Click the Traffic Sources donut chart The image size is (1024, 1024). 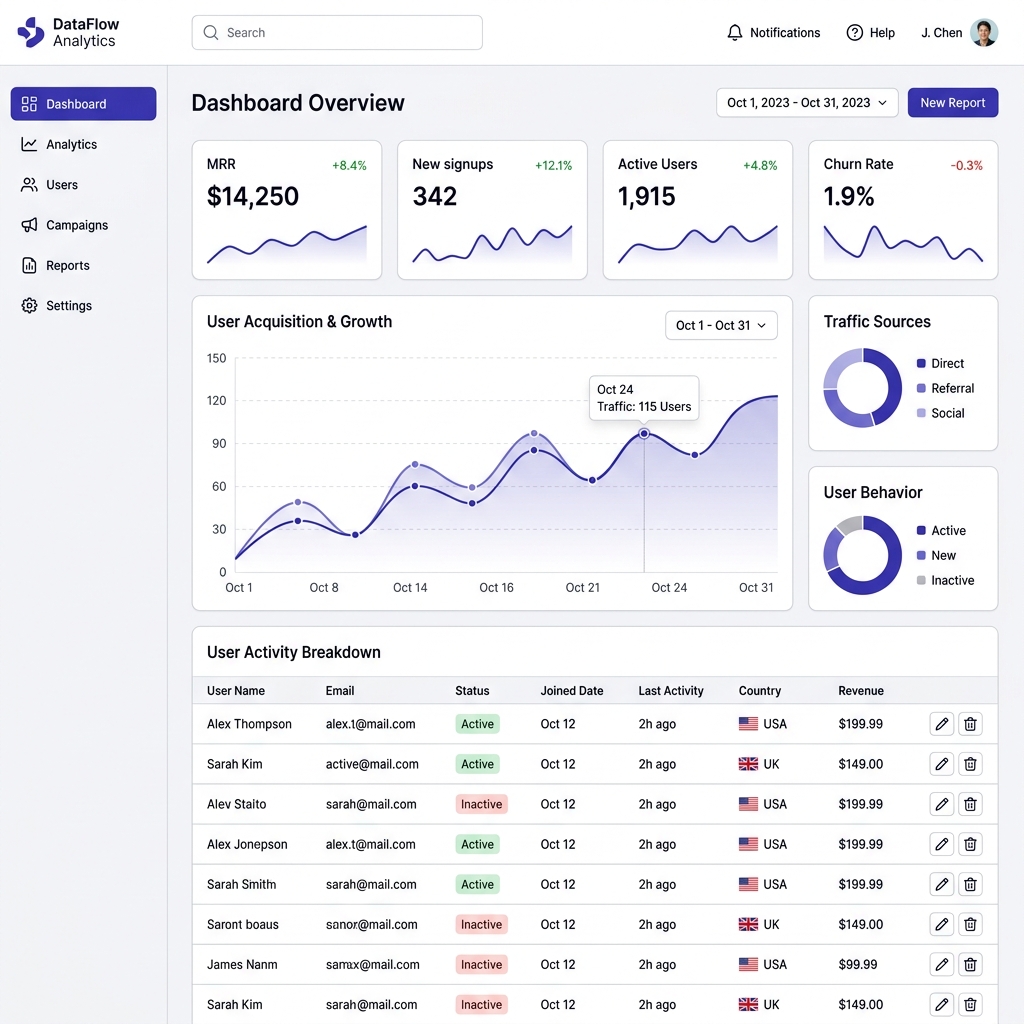pos(863,388)
